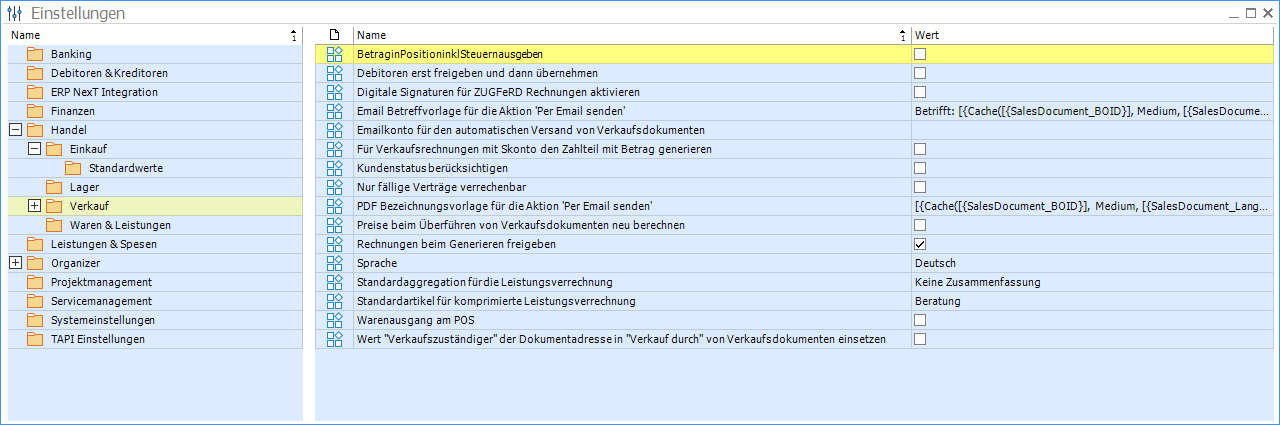Edit the PDF Bezeichnungsvorlage value field
The width and height of the screenshot is (1280, 425).
click(1094, 206)
